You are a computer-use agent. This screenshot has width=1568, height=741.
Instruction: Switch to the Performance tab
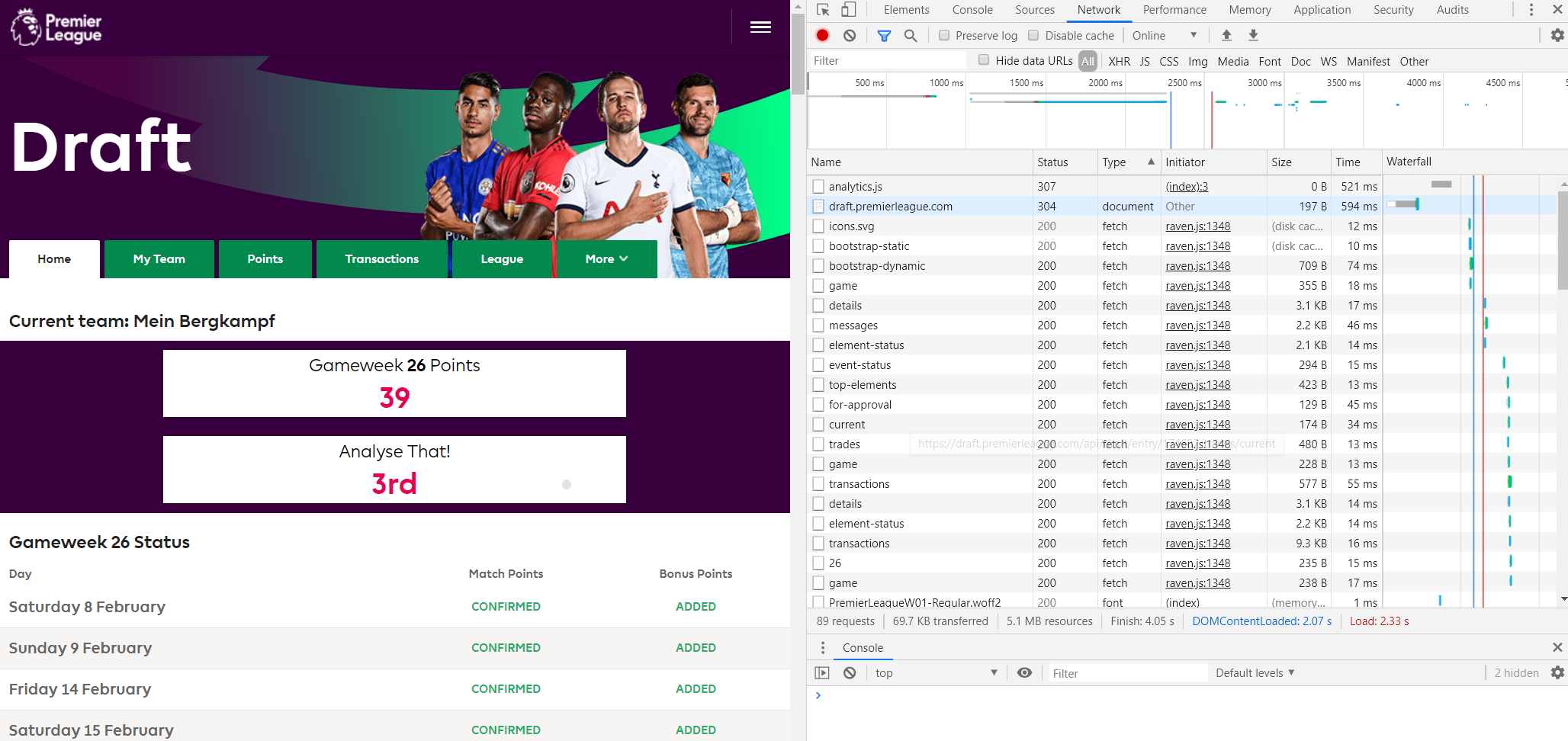[x=1174, y=10]
